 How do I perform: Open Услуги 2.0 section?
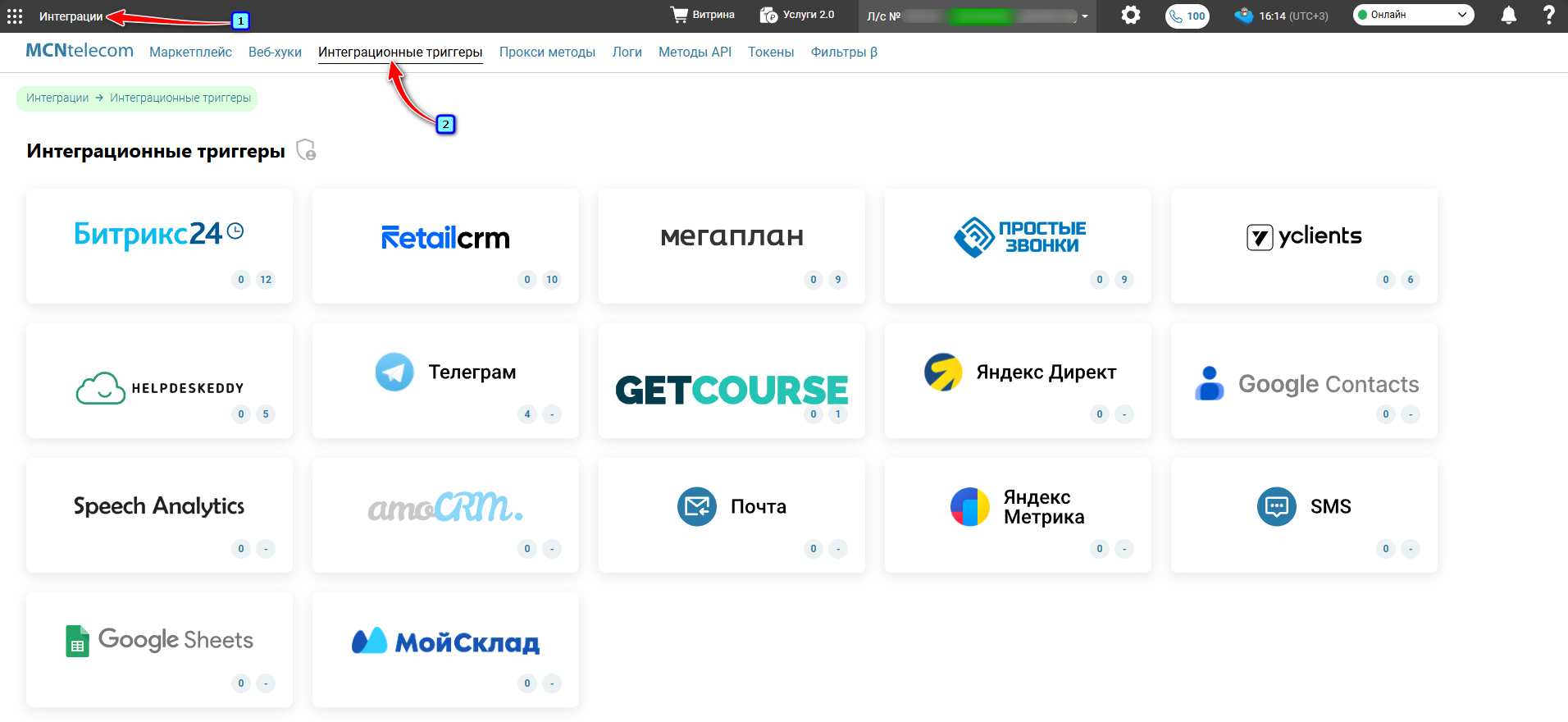coord(797,15)
